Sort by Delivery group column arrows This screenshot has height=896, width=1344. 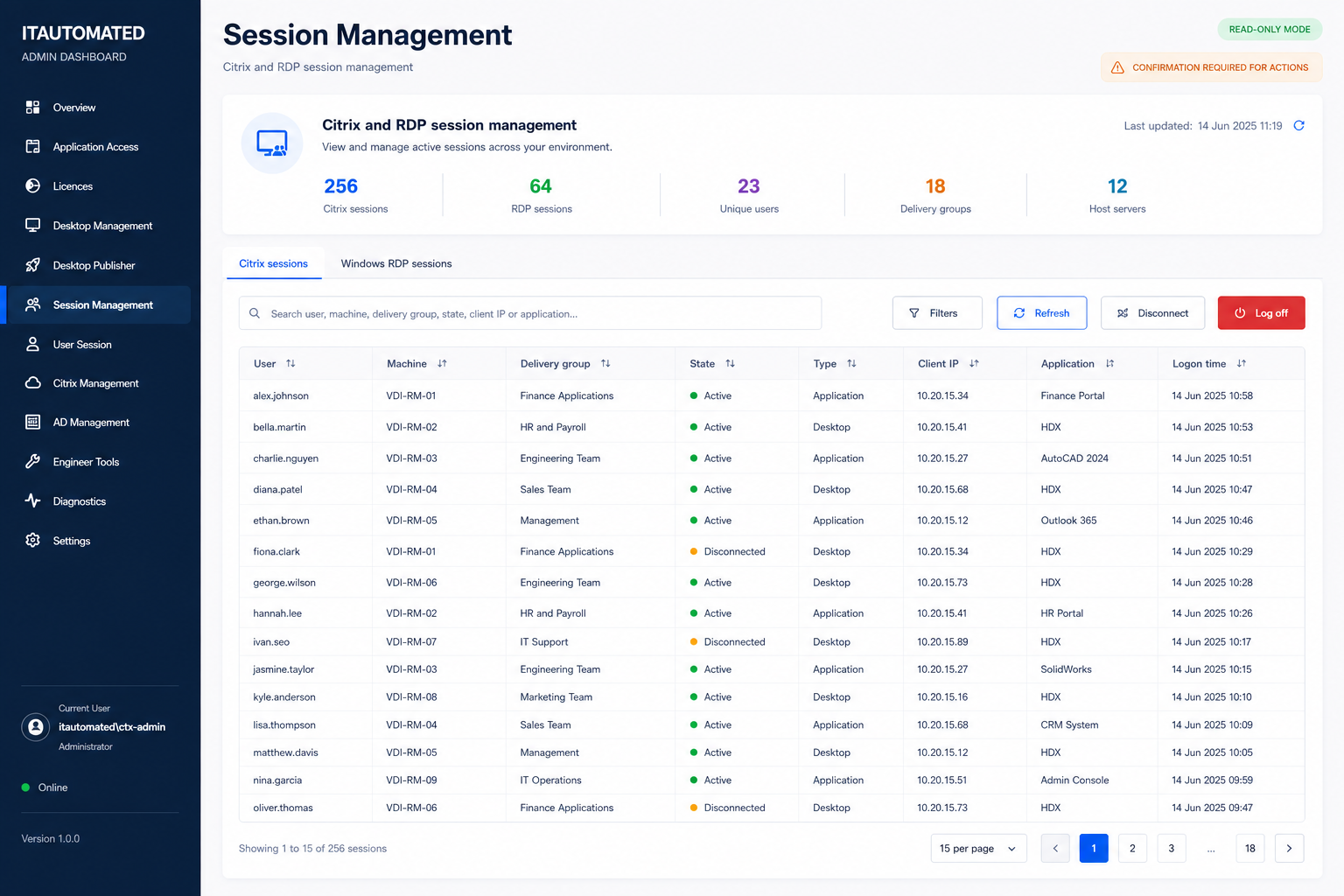point(605,364)
